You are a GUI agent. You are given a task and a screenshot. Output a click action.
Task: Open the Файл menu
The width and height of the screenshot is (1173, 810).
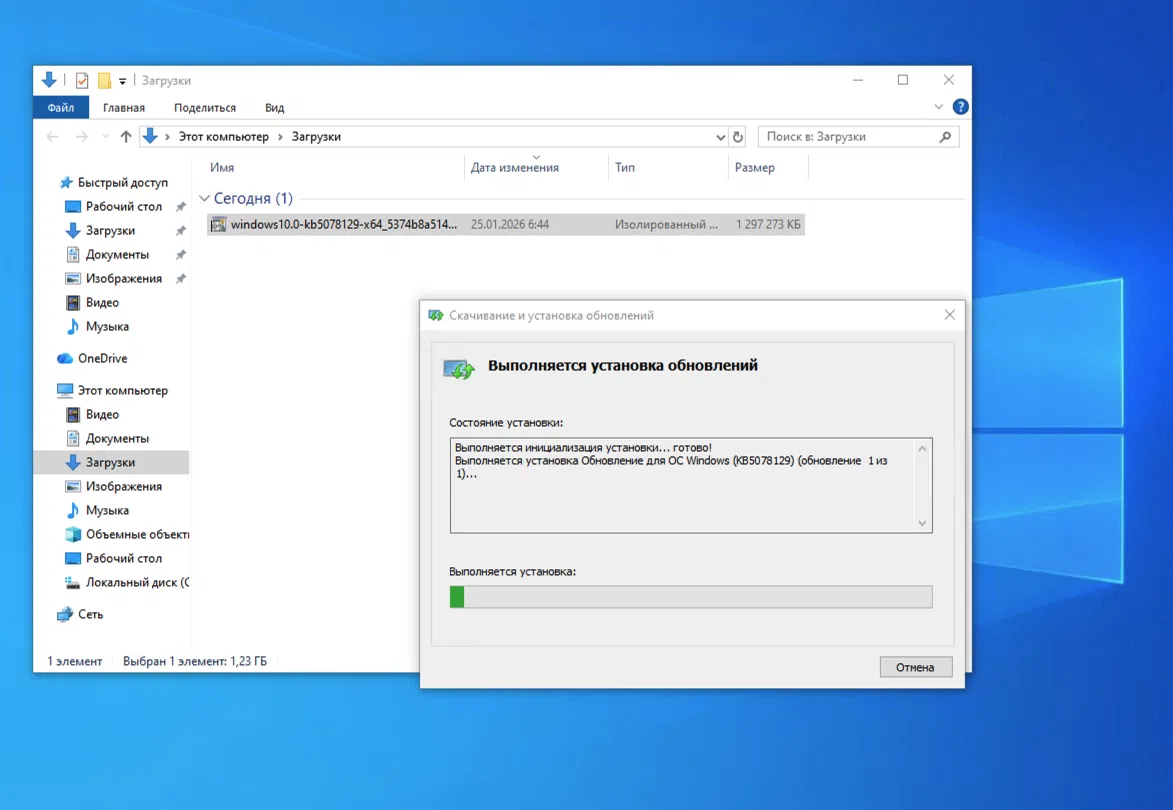pyautogui.click(x=60, y=107)
